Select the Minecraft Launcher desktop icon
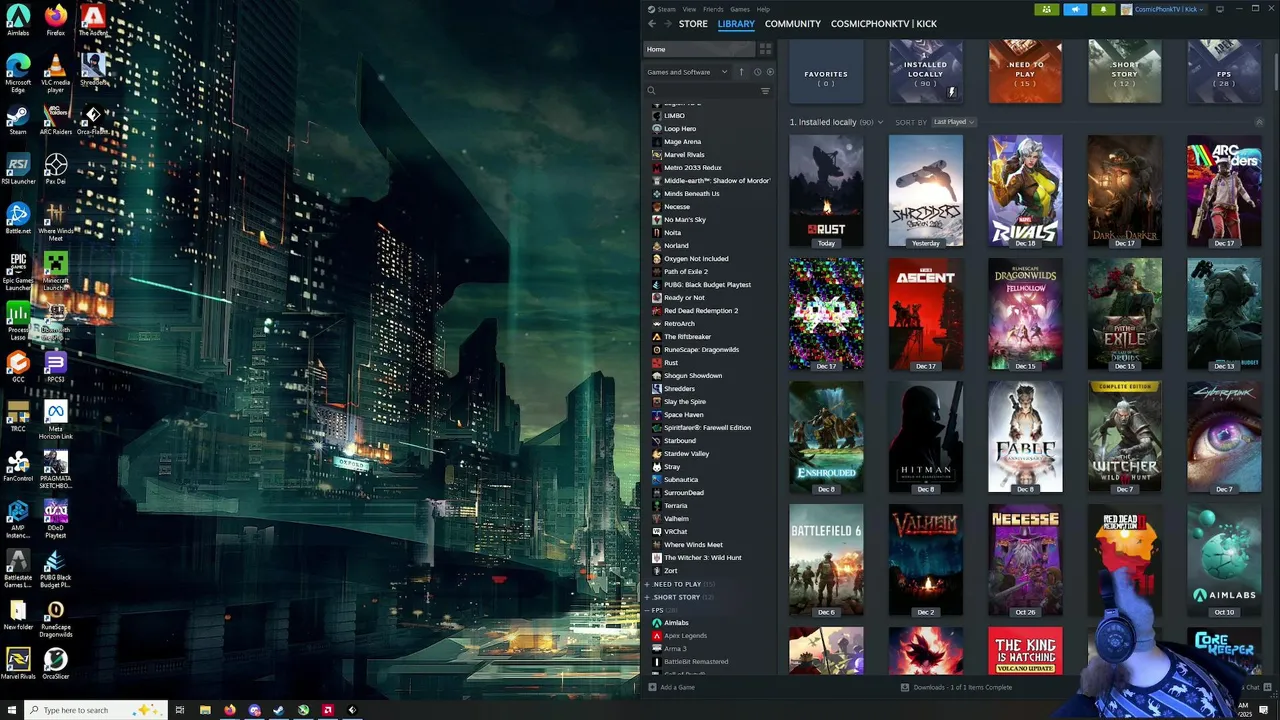The height and width of the screenshot is (720, 1280). (x=56, y=271)
